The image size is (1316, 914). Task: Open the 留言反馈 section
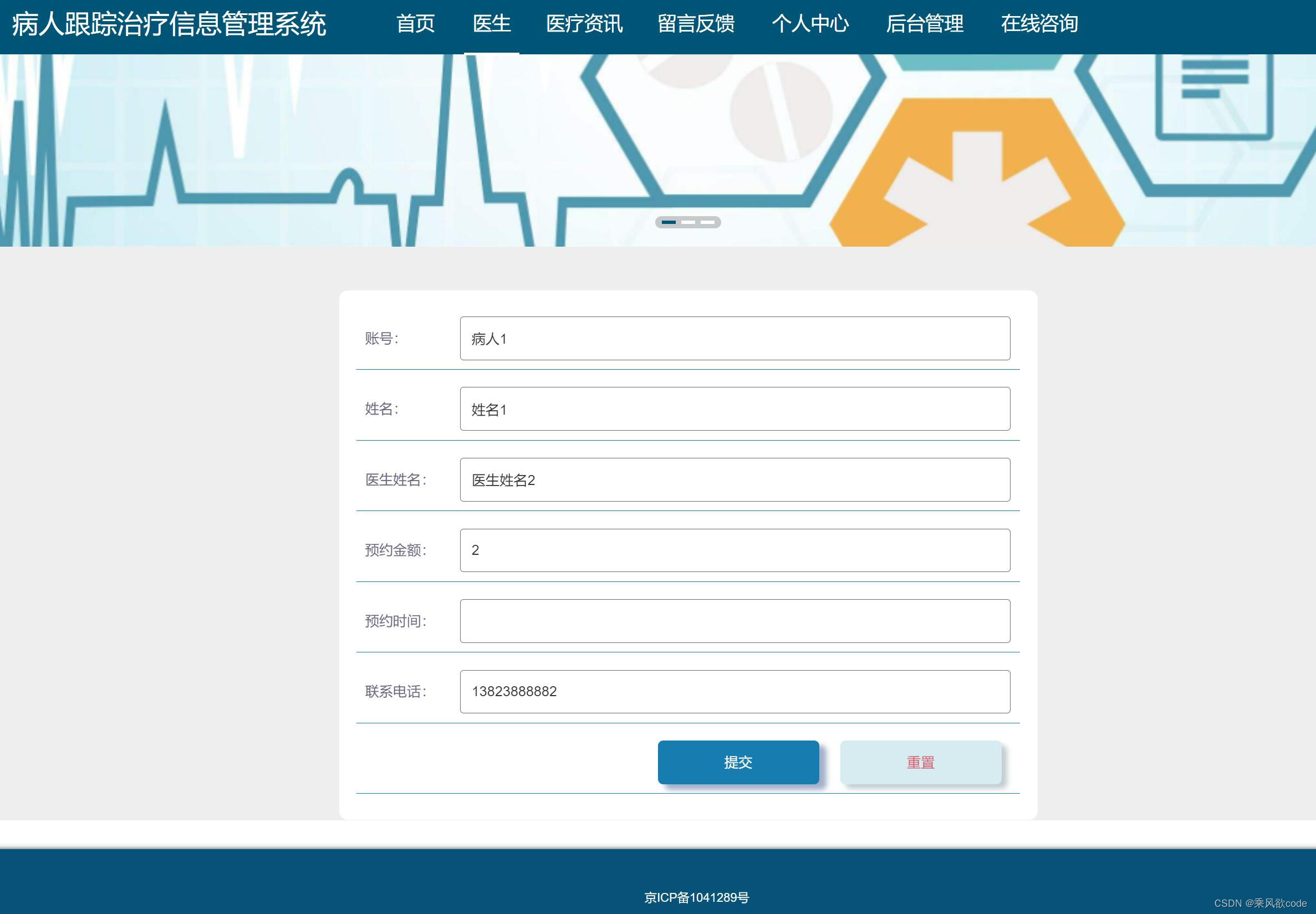(696, 24)
